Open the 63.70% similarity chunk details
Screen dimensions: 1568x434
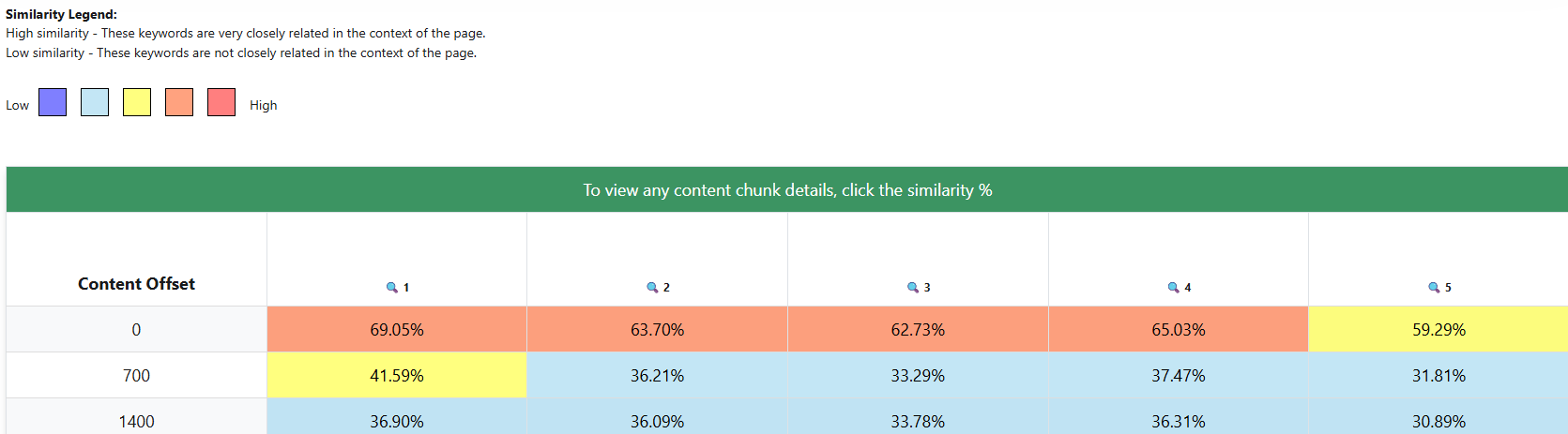[x=657, y=330]
